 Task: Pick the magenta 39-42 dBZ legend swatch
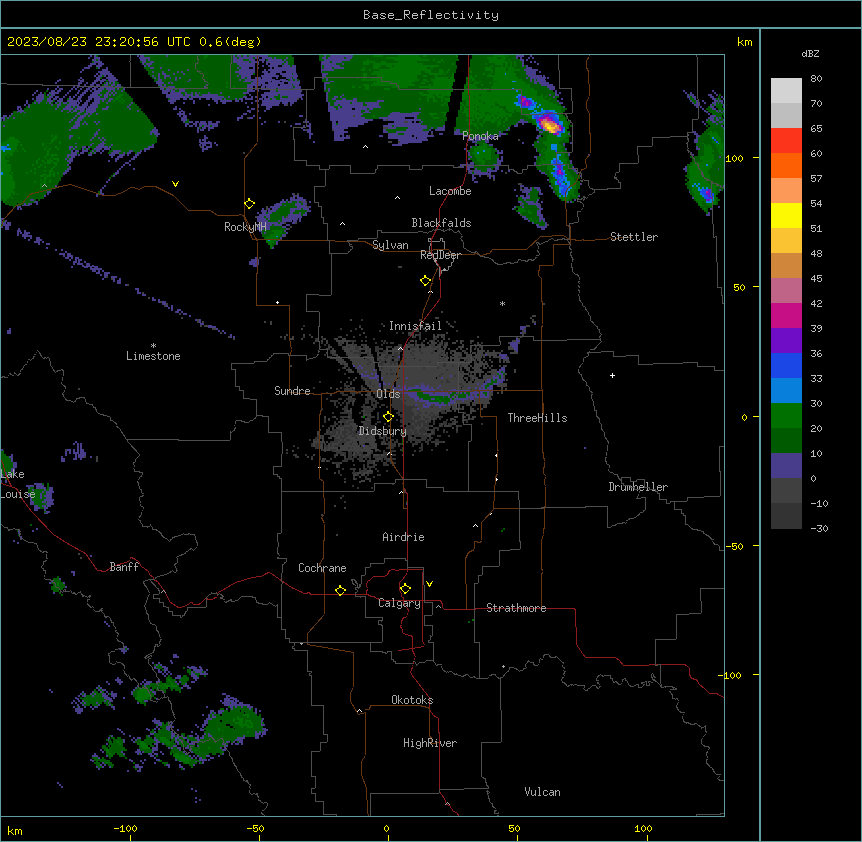(x=786, y=315)
